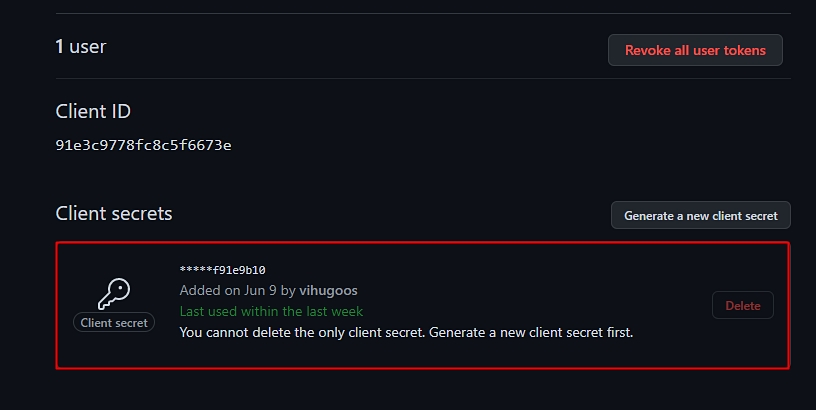The image size is (816, 410).
Task: Generate a new client secret
Action: [700, 215]
